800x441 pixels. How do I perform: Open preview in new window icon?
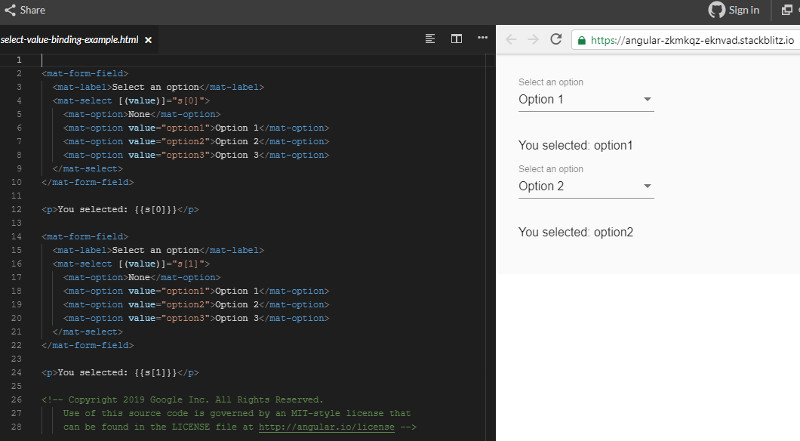(787, 10)
